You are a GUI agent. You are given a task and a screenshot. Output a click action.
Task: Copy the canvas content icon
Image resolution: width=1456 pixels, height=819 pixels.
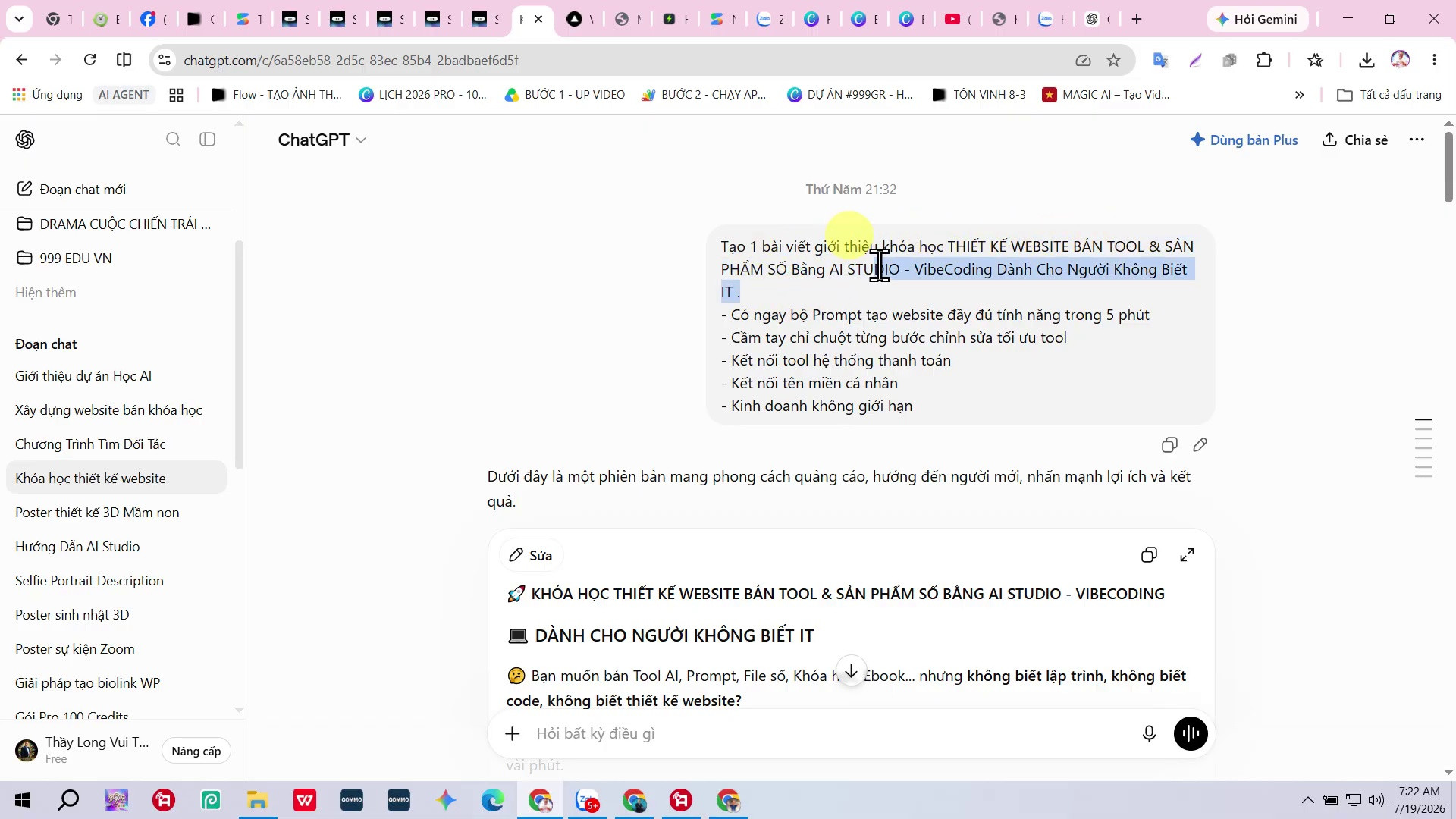[1149, 555]
